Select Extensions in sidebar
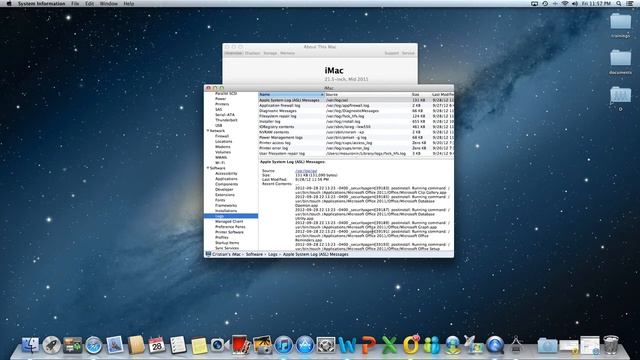 (225, 195)
